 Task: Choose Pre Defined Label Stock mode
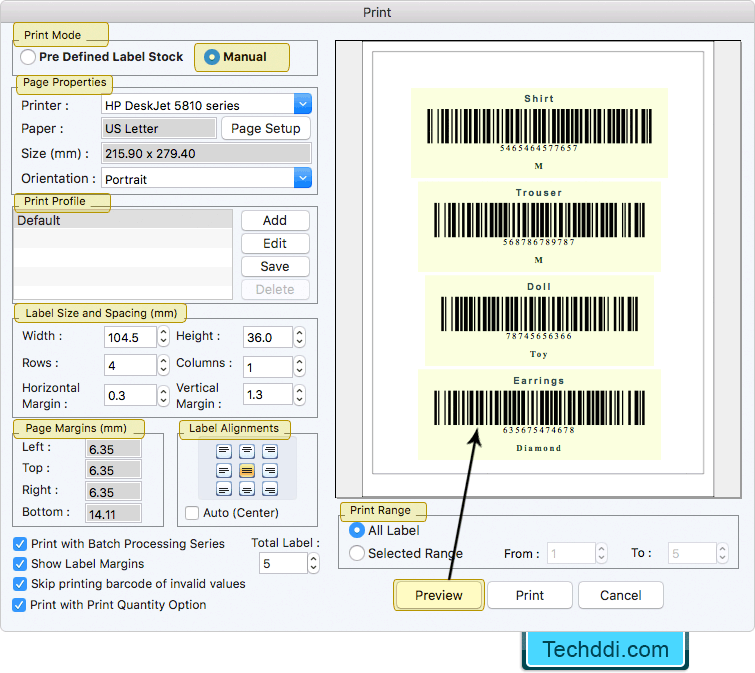(28, 57)
